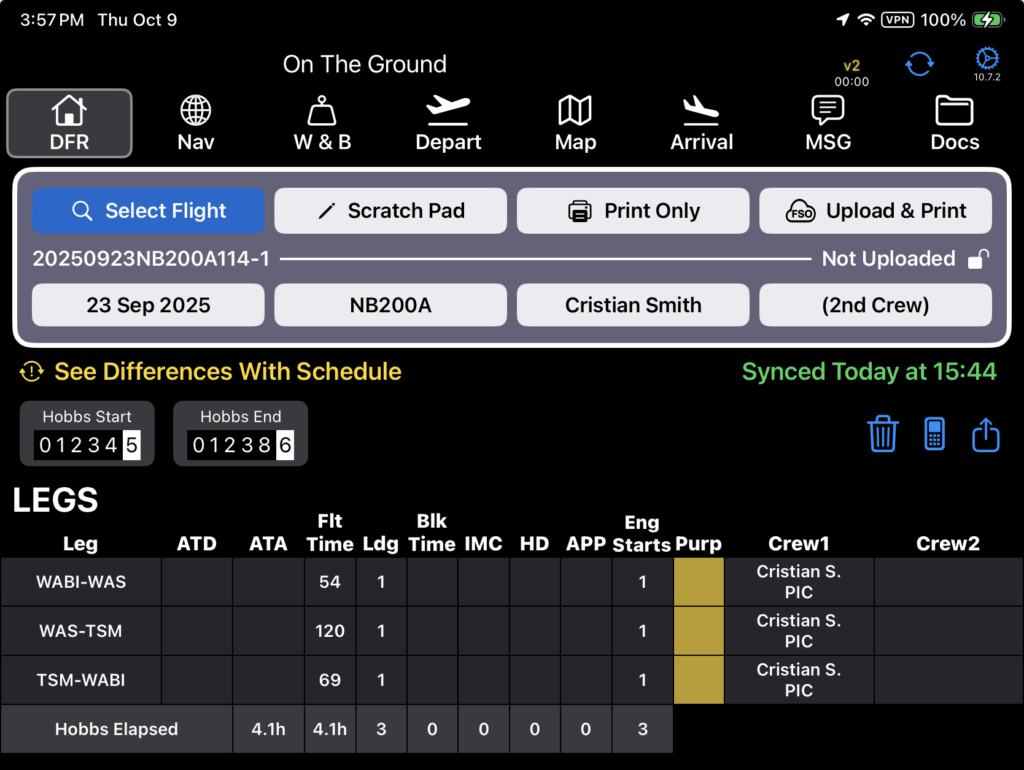Switch to the Depart tab
The width and height of the screenshot is (1024, 770).
pyautogui.click(x=448, y=123)
